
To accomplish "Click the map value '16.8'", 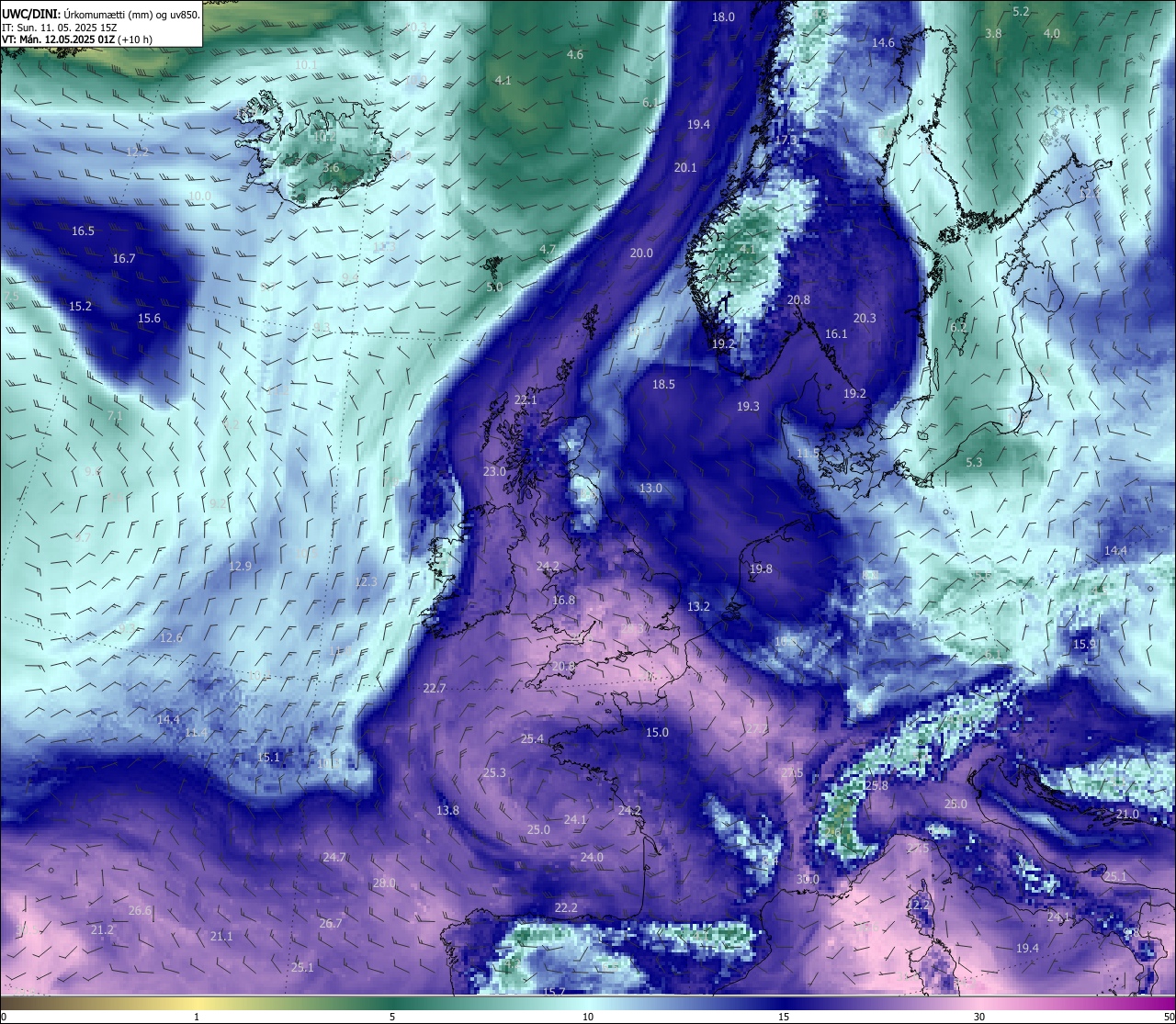I will [563, 601].
